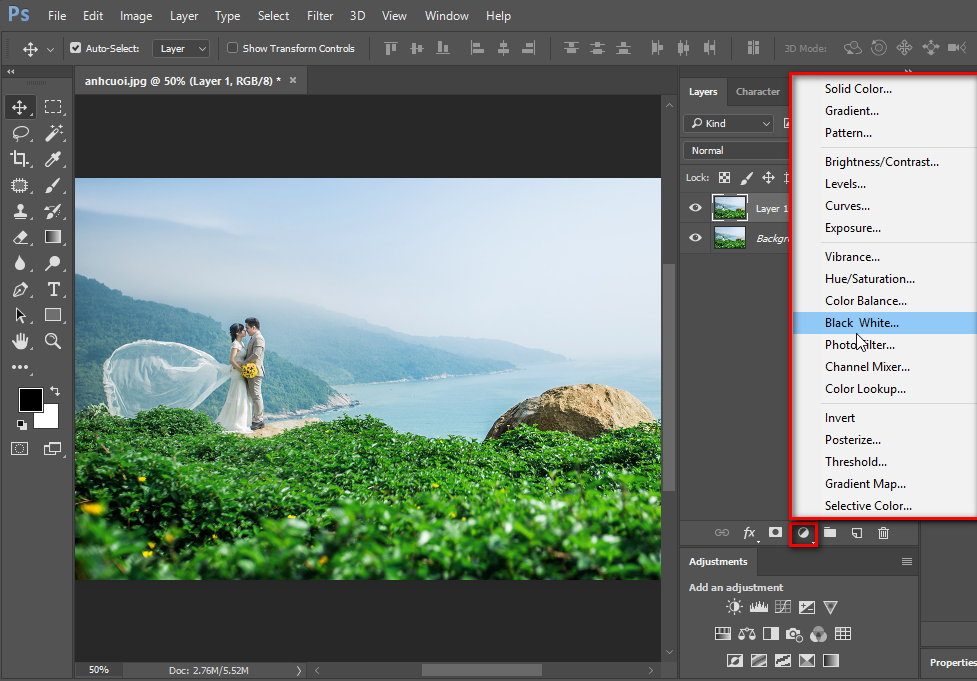Uncheck the Auto-Select checkbox
The height and width of the screenshot is (681, 977).
coord(75,48)
